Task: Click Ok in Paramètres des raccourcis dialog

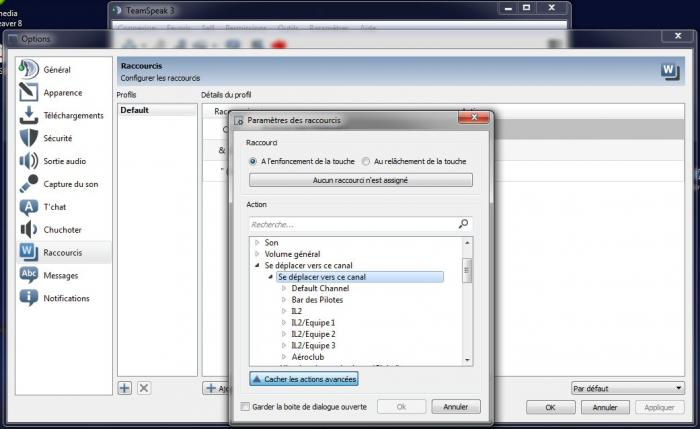Action: [x=401, y=407]
